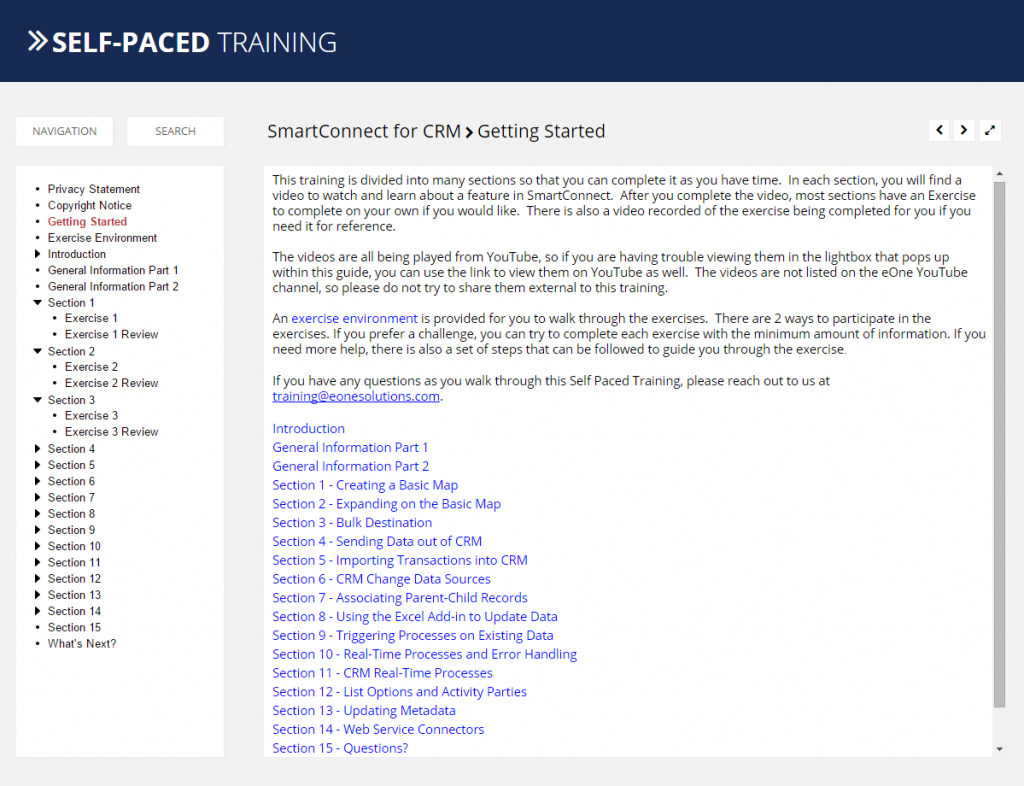Open Section 11 - CRM Real-Time Processes
The image size is (1024, 786).
382,673
